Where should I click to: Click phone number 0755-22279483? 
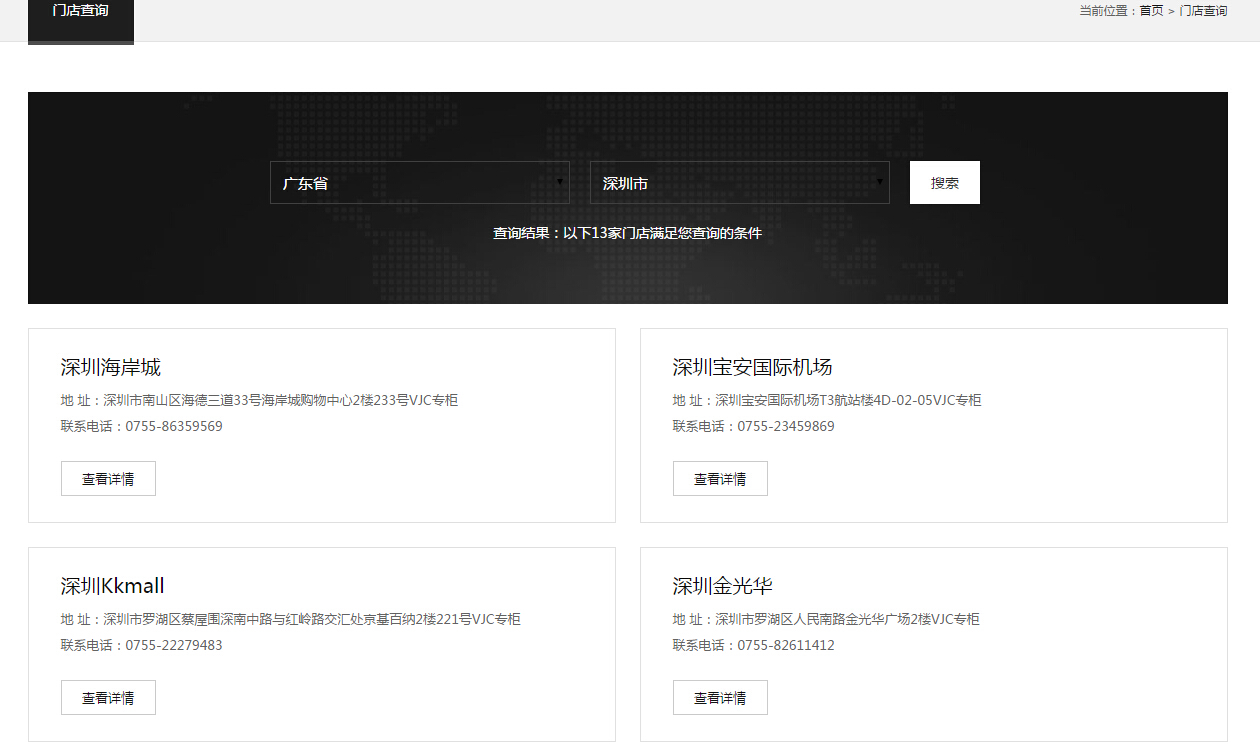pos(174,645)
